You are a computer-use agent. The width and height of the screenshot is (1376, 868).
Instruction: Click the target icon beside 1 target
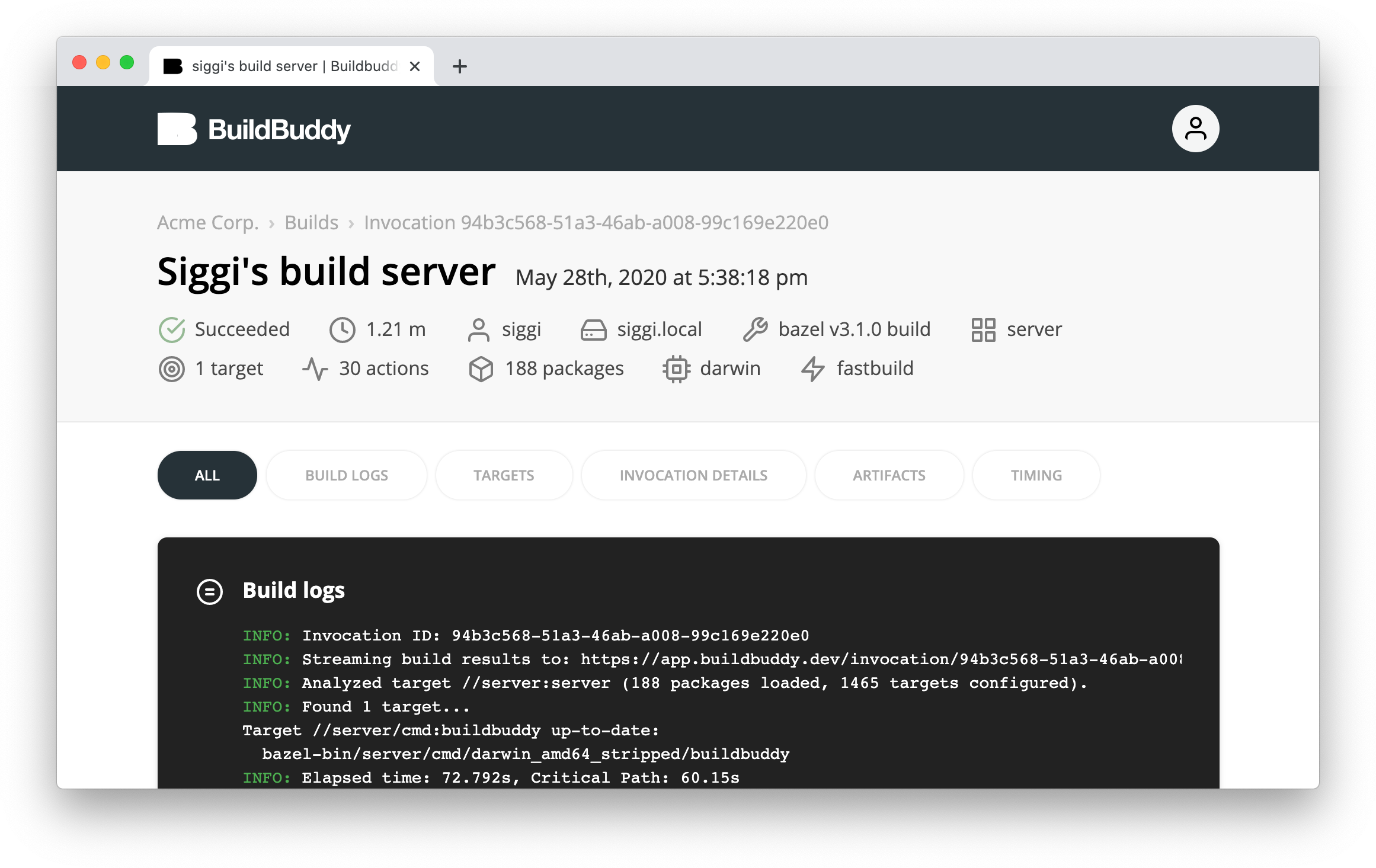[172, 369]
